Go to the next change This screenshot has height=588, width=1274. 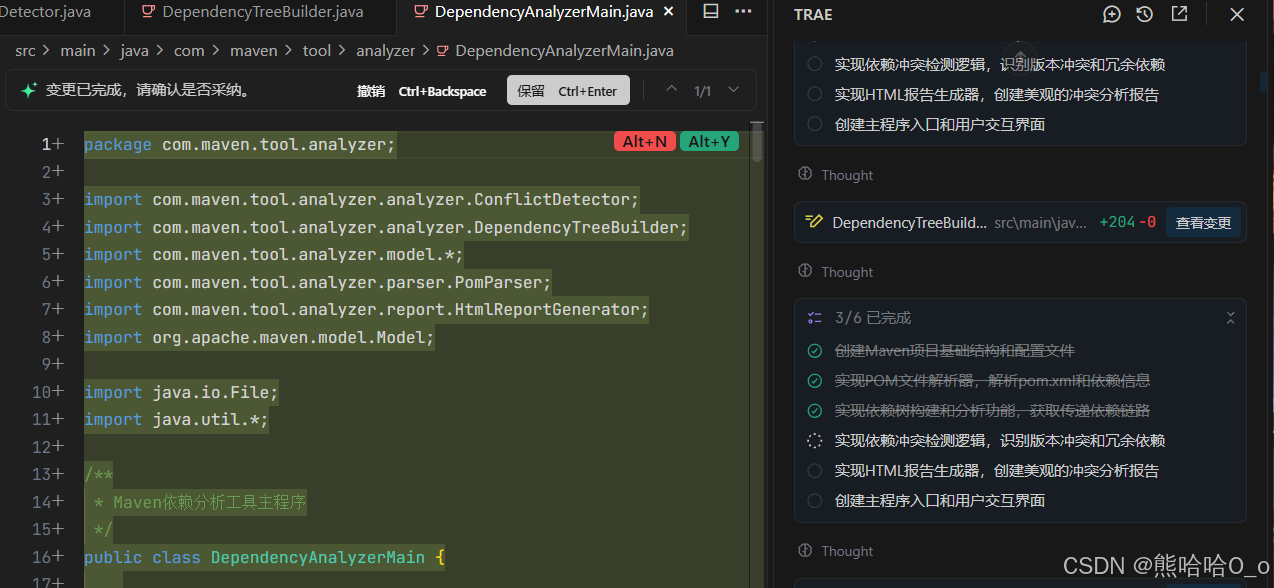point(734,90)
